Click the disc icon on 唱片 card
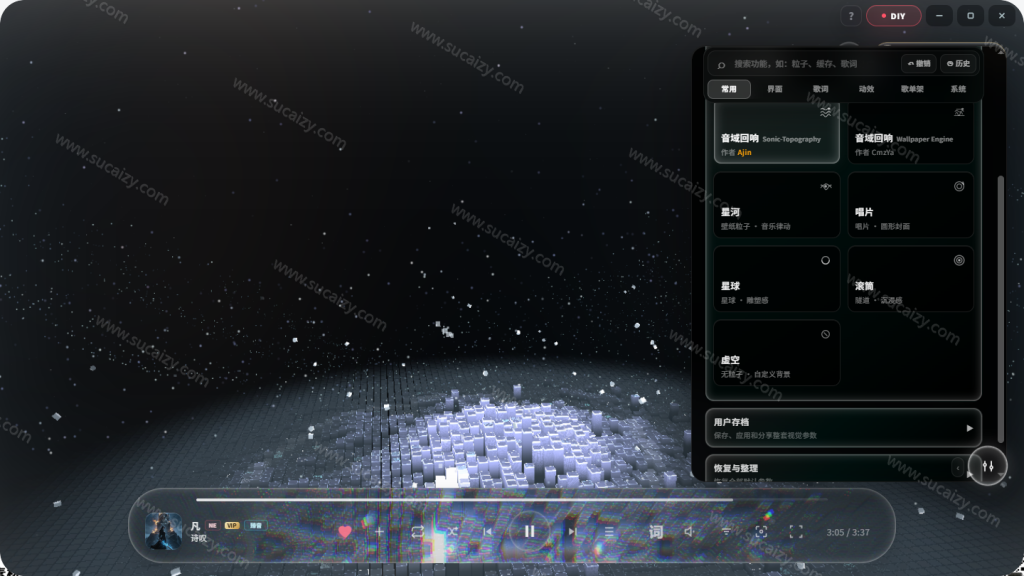 pyautogui.click(x=959, y=186)
